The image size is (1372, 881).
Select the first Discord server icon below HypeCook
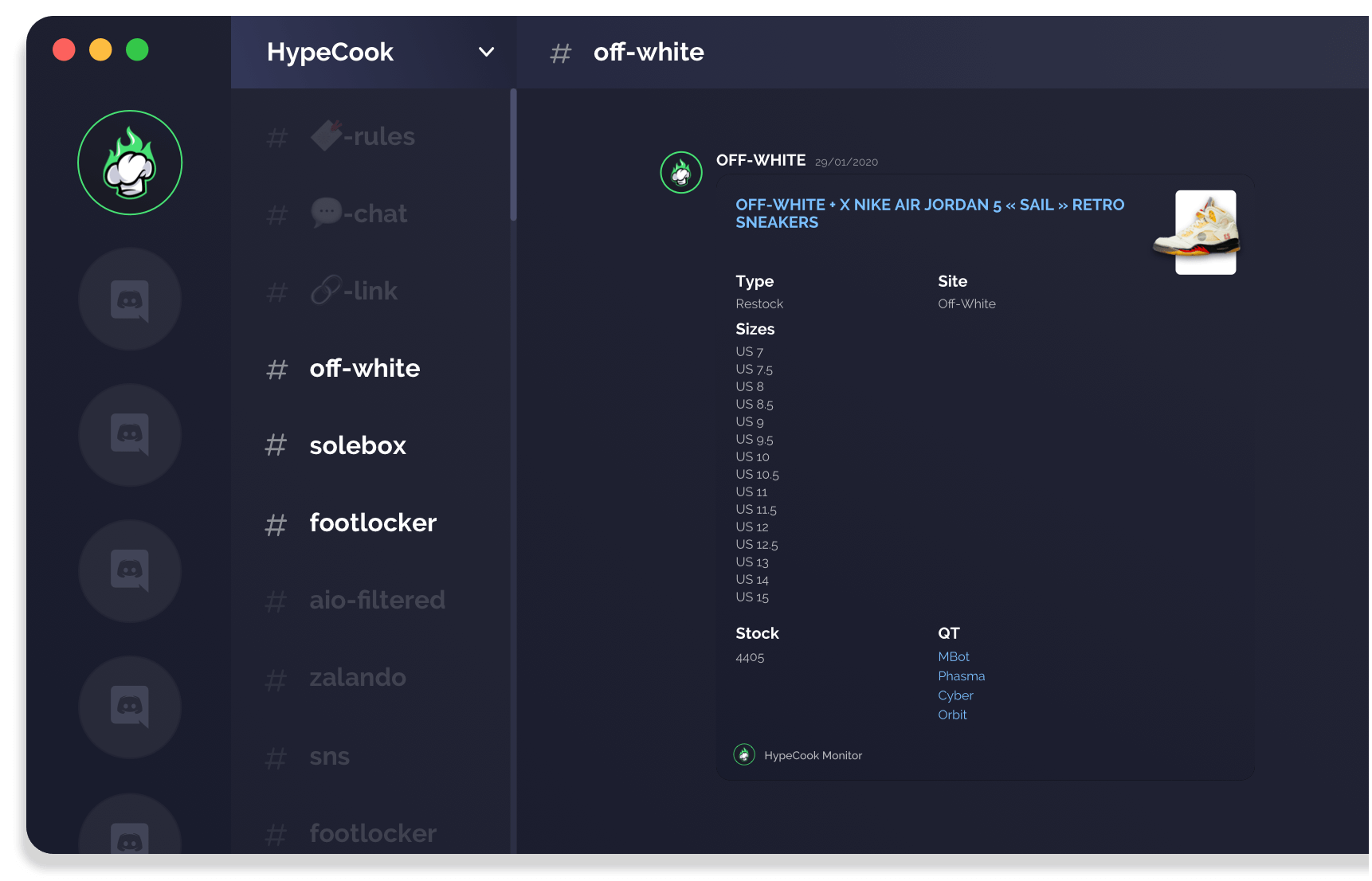(x=130, y=299)
